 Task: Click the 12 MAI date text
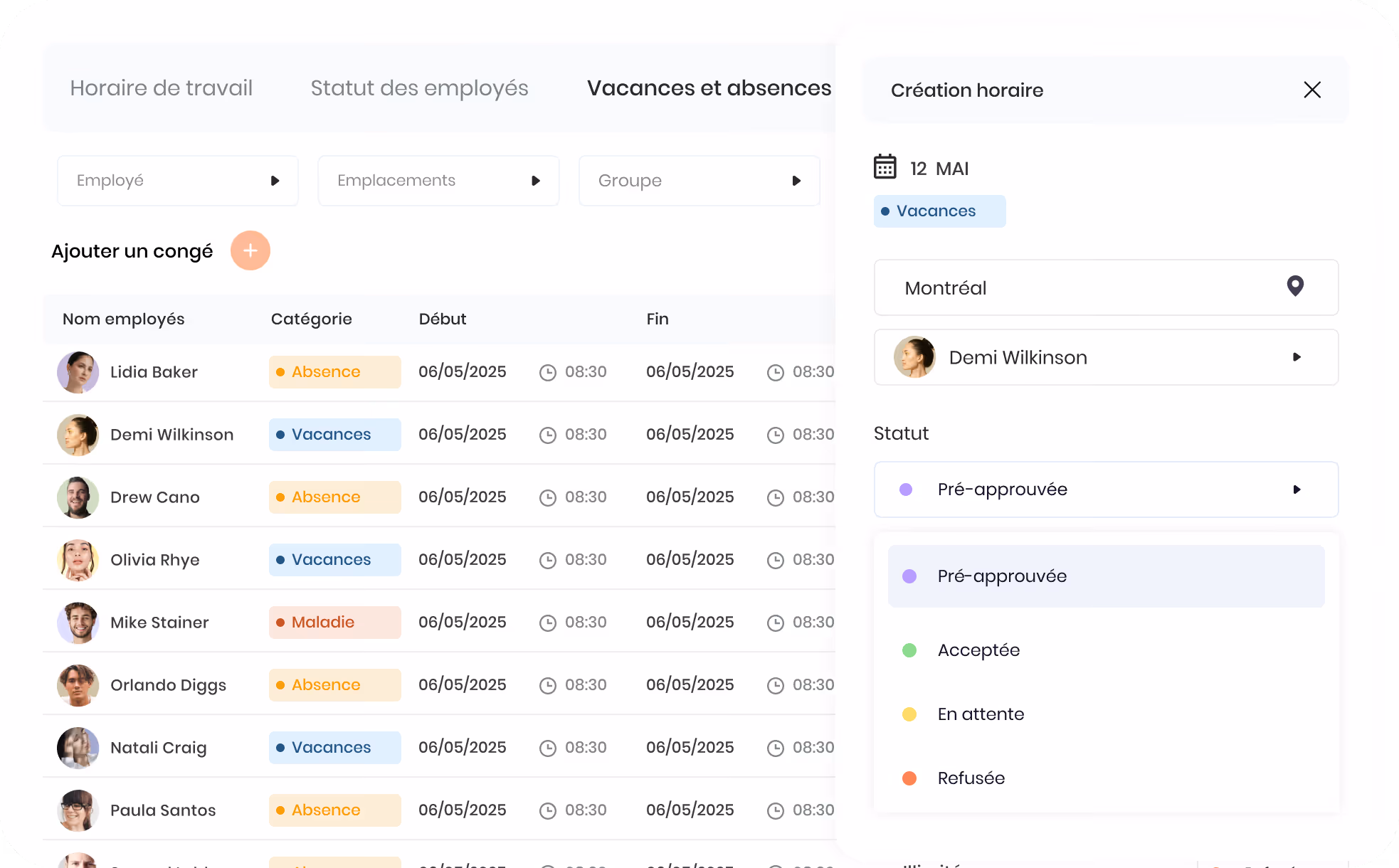pos(939,169)
